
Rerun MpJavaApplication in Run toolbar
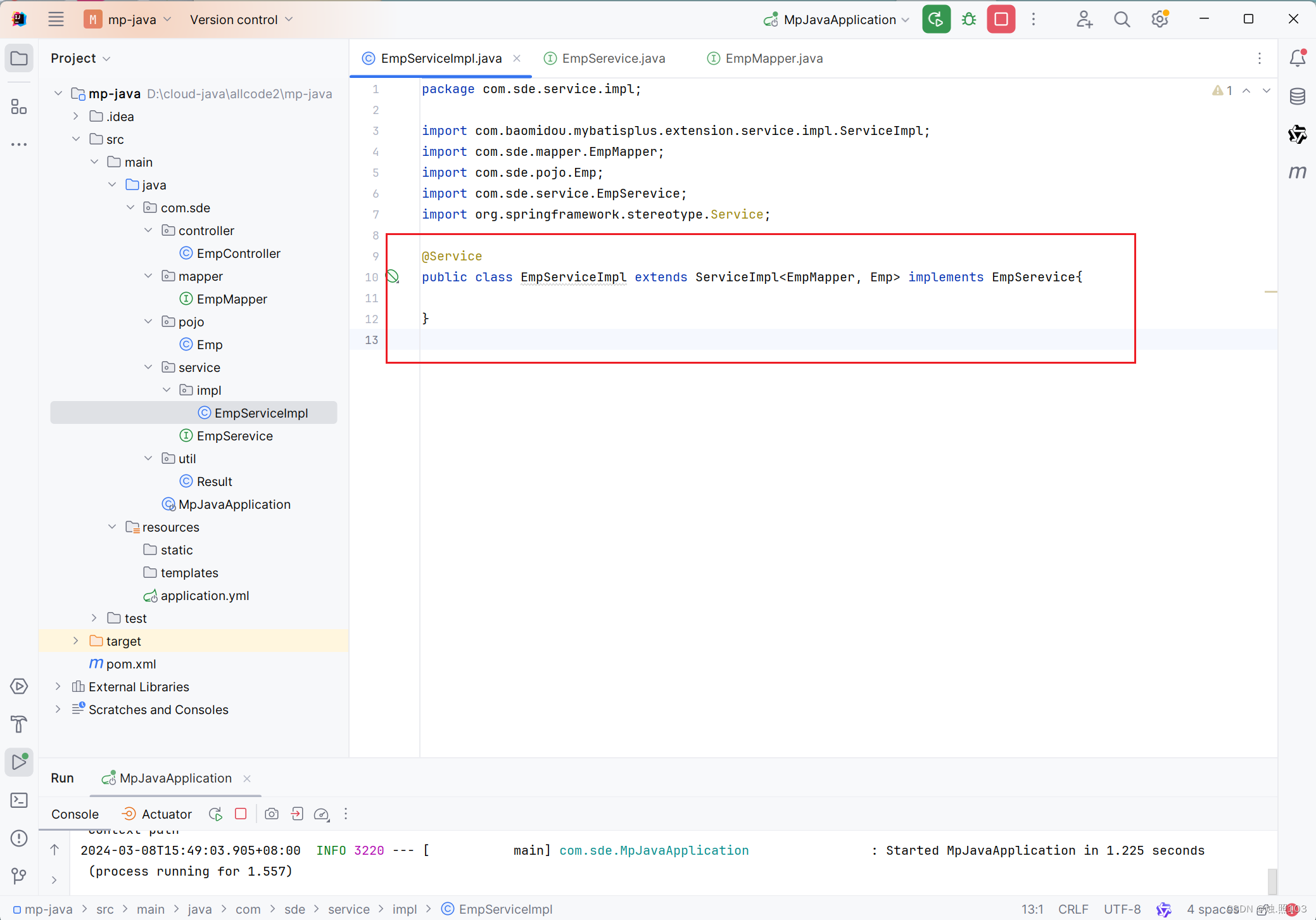[x=215, y=814]
